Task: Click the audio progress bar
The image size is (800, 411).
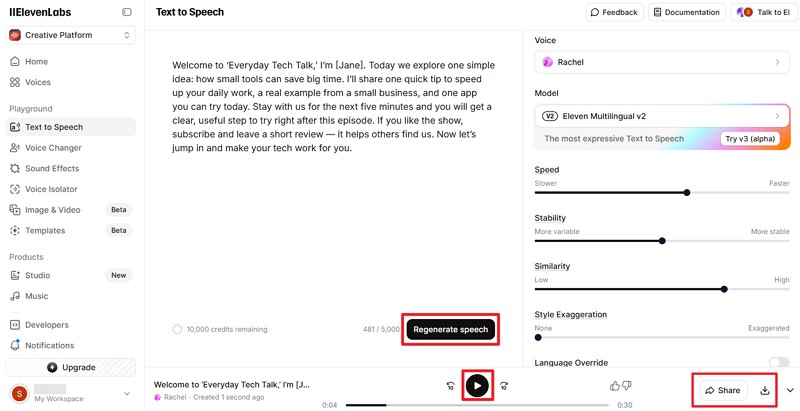Action: pos(477,405)
